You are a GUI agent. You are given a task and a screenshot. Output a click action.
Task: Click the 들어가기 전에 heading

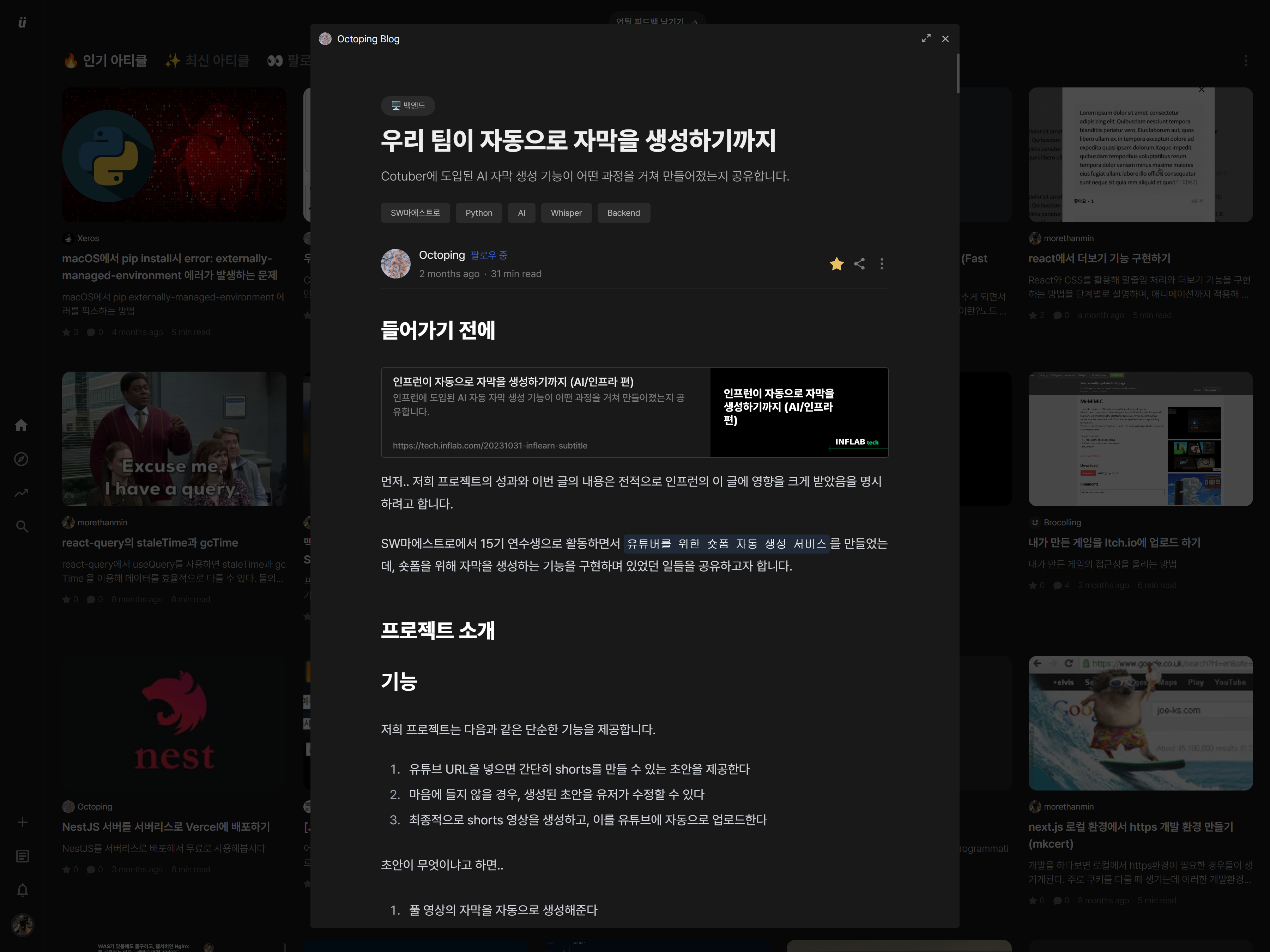(438, 330)
